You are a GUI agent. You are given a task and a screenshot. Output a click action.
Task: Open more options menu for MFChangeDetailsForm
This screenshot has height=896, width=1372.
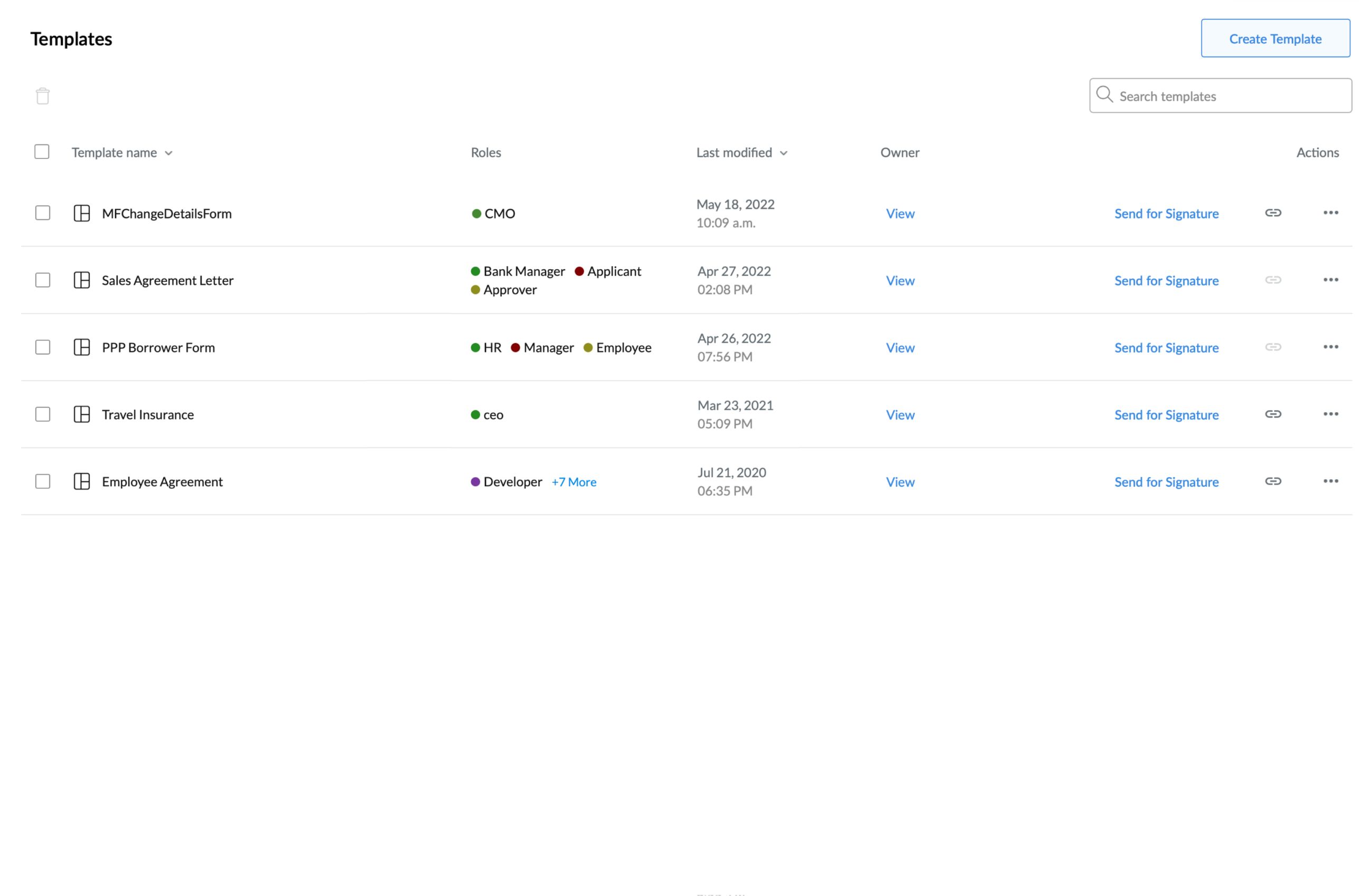click(1330, 213)
